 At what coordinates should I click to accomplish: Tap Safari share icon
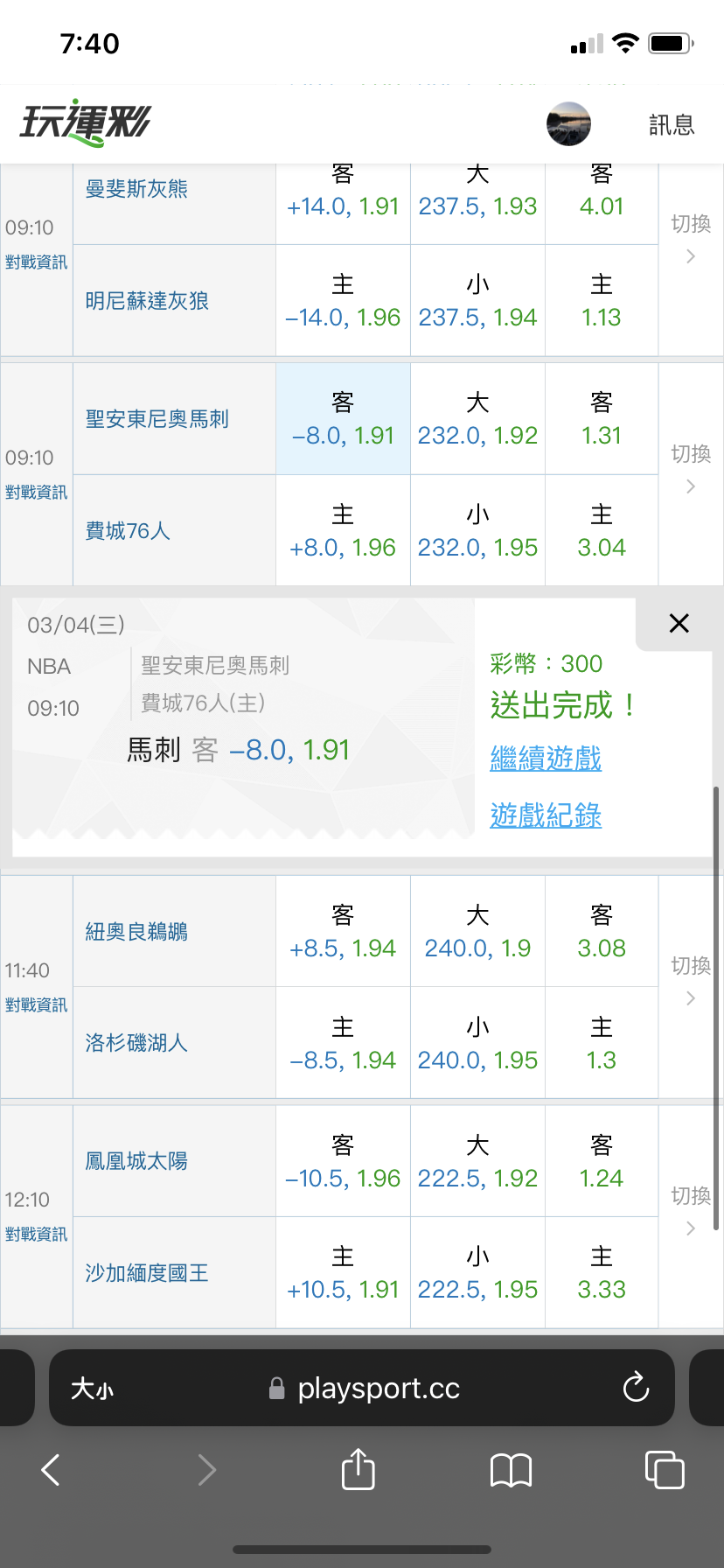tap(358, 1469)
